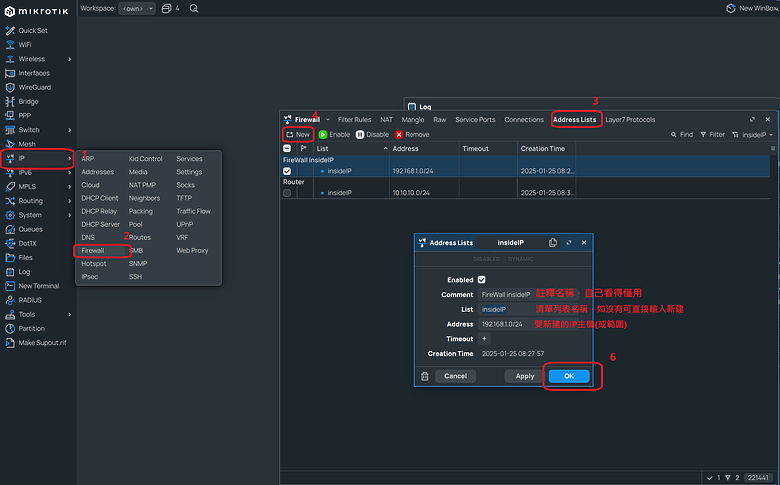The height and width of the screenshot is (485, 780).
Task: Open the Log sidebar item
Action: pyautogui.click(x=18, y=272)
